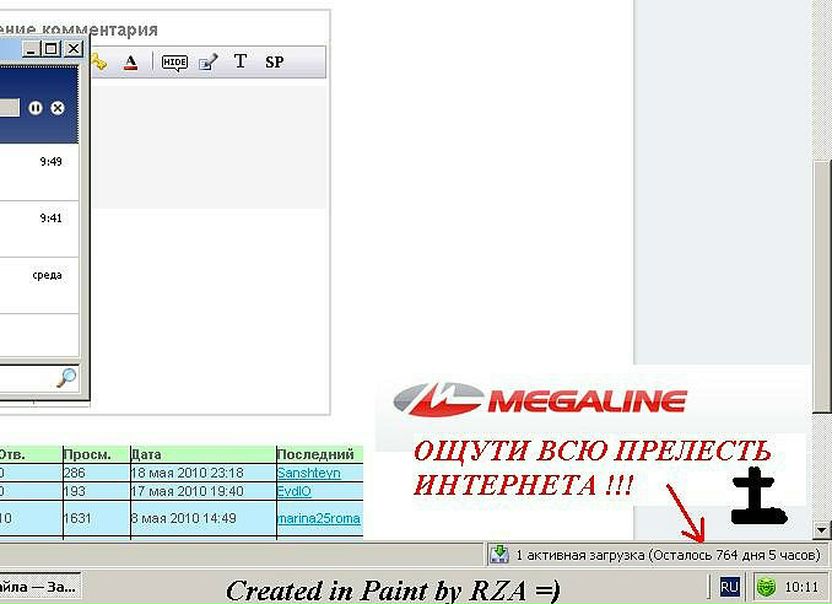Cancel the download with the round X icon

point(57,107)
